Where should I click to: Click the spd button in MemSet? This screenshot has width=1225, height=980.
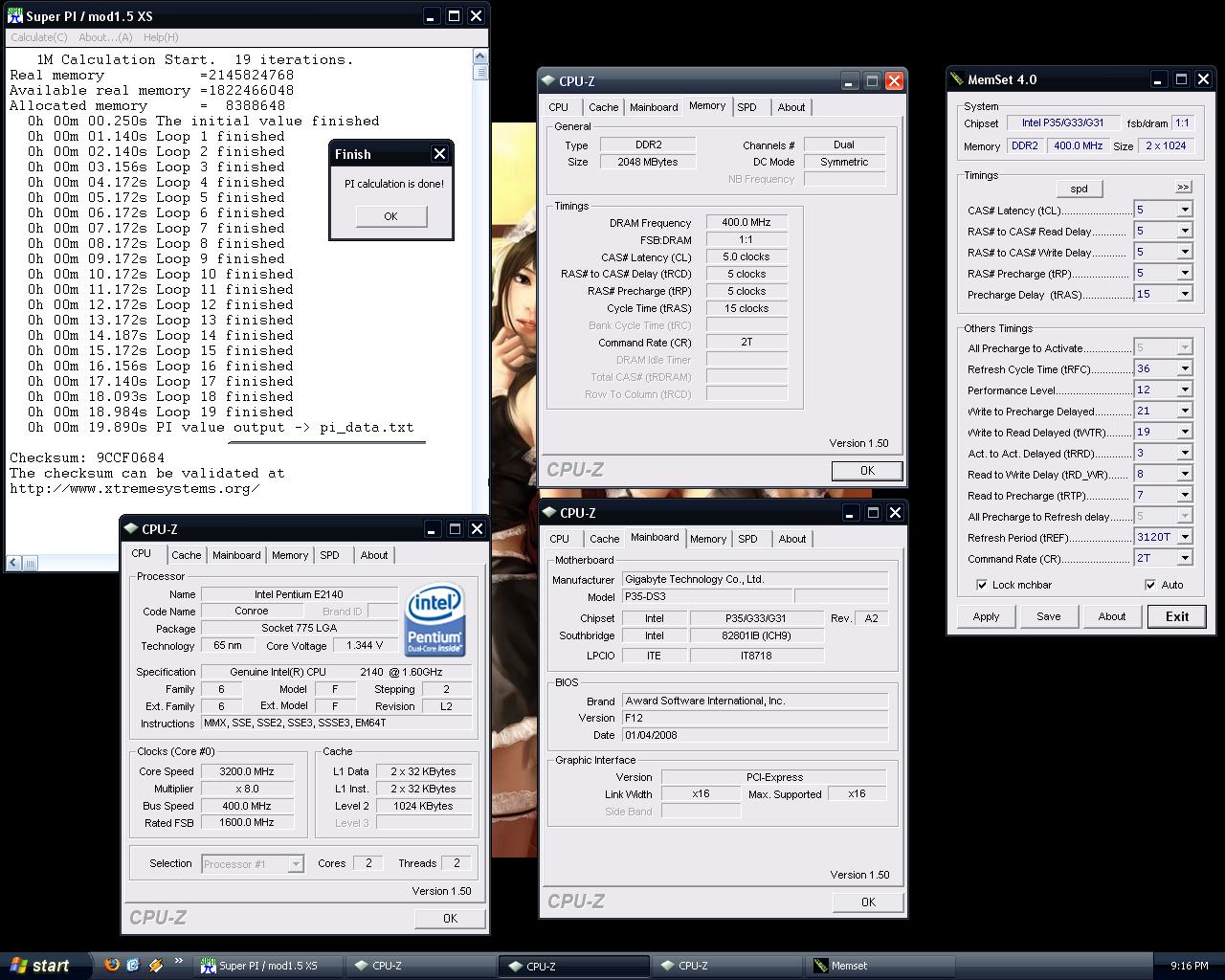point(1079,189)
